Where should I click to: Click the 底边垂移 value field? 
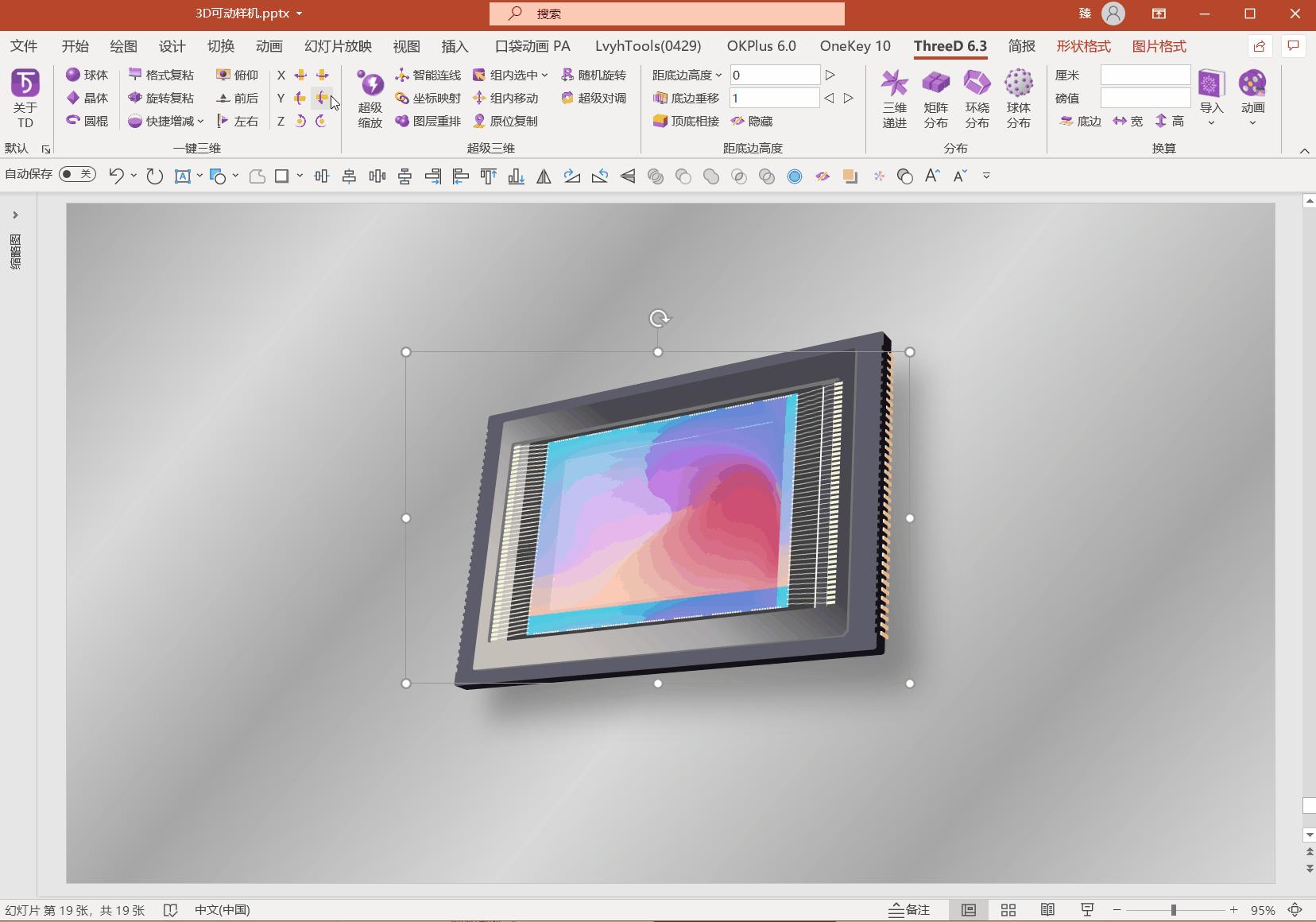[x=775, y=98]
